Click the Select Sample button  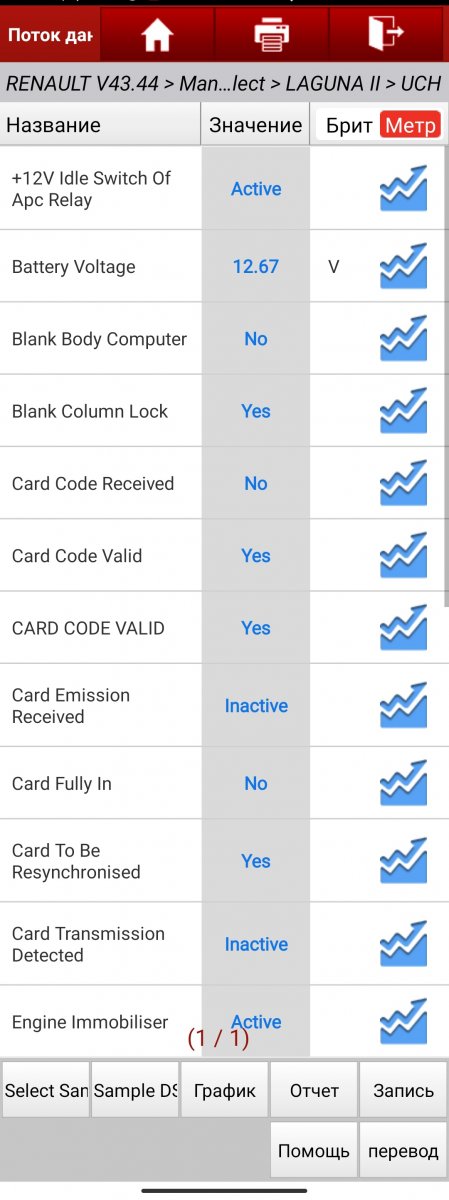46,1090
